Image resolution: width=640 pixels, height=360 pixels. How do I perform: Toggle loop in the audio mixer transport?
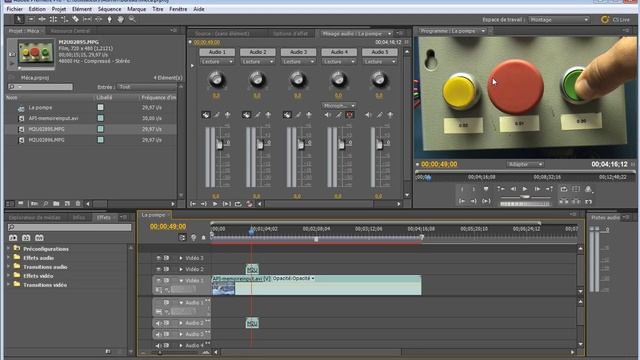[238, 204]
